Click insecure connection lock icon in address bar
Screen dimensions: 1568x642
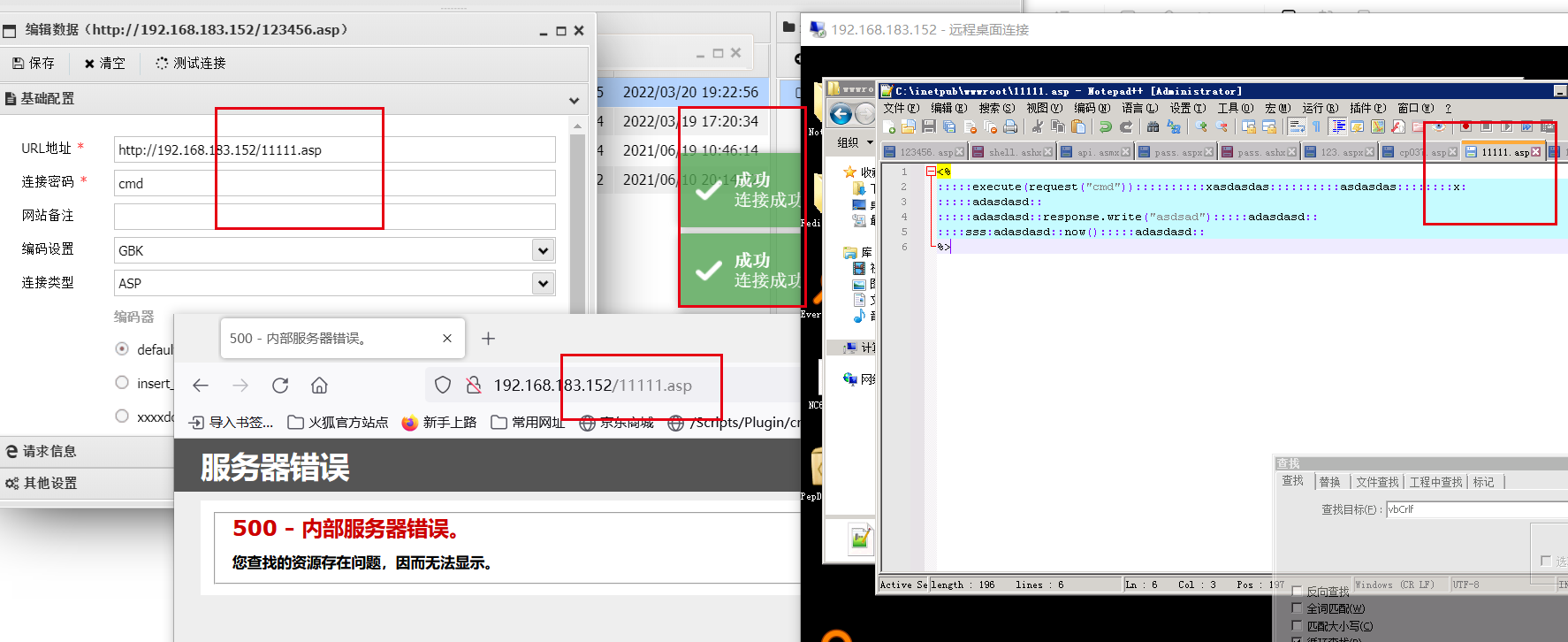pos(474,385)
